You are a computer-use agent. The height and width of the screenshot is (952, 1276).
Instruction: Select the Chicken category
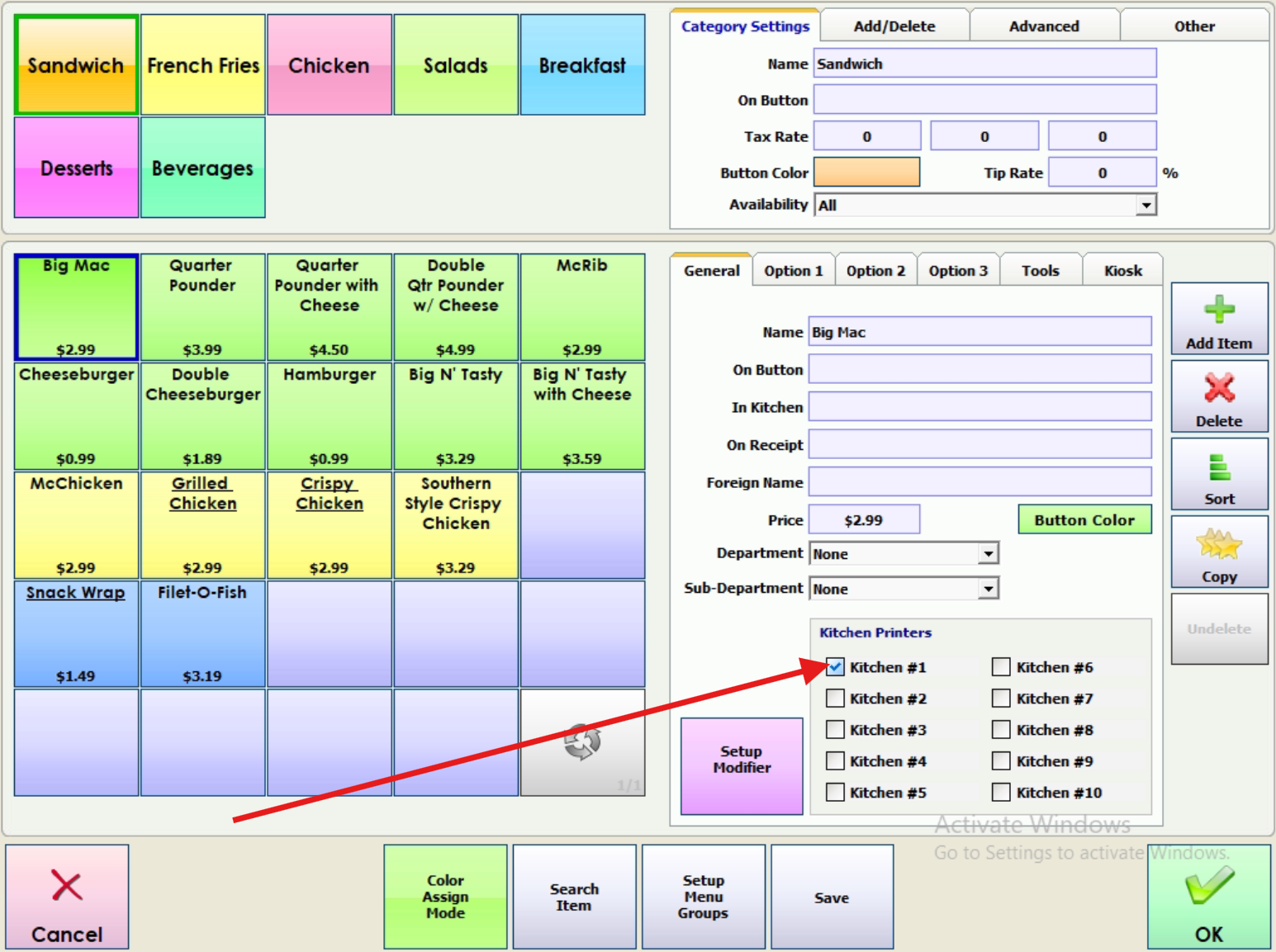click(x=330, y=64)
